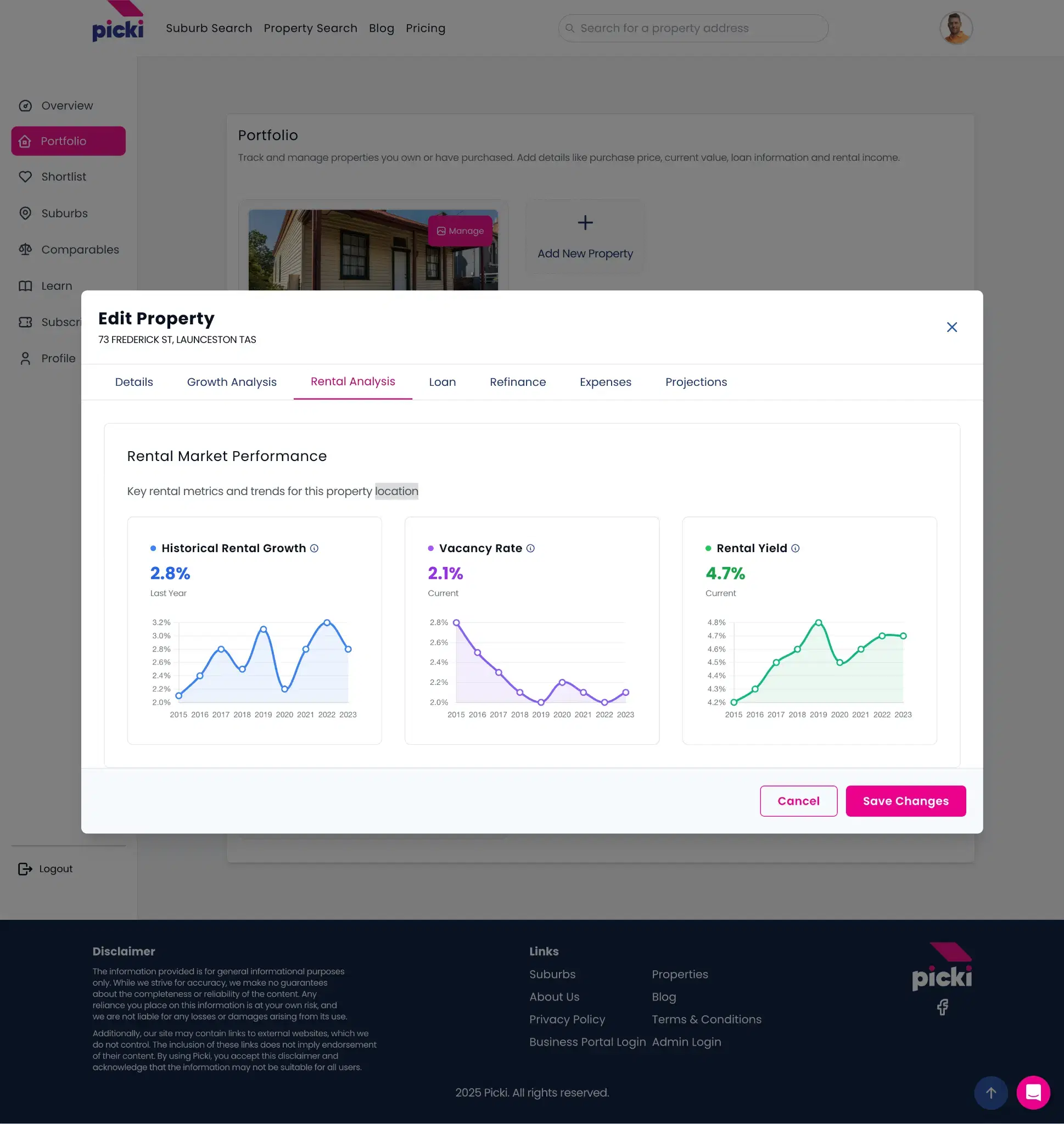Open the Pricing menu item
The image size is (1064, 1124).
point(425,28)
